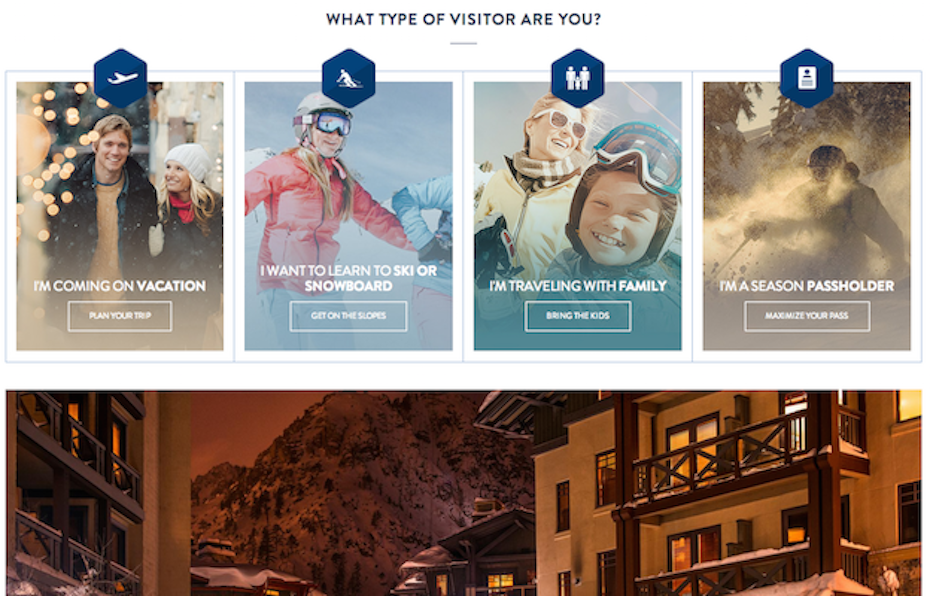Screen dimensions: 930x596
Task: Open I'm Traveling With Family heading
Action: (x=578, y=286)
